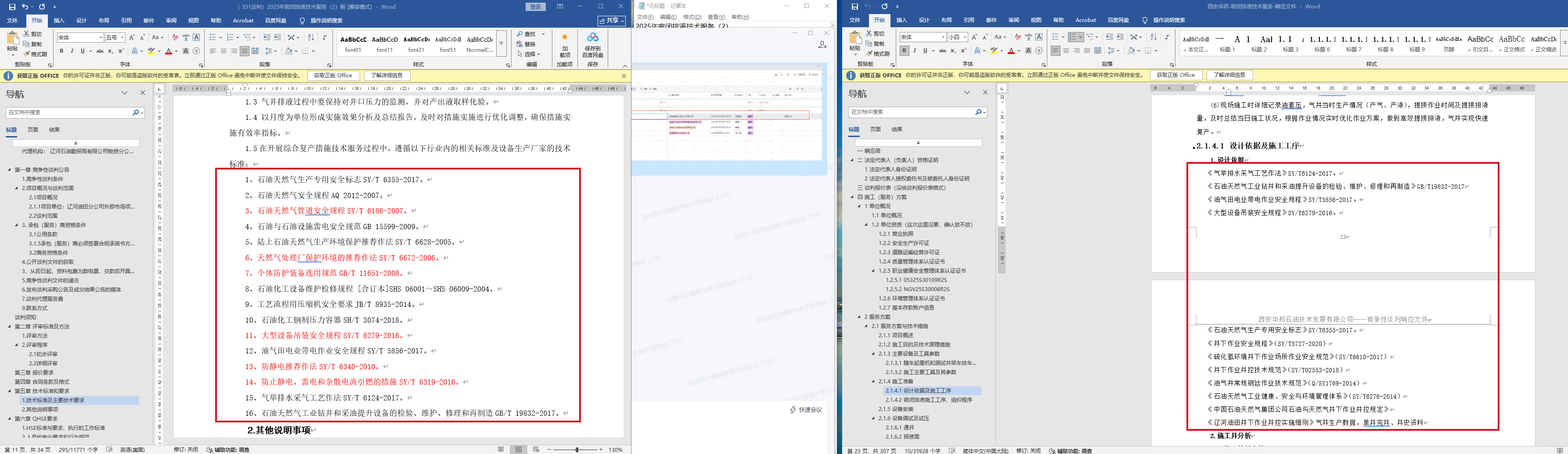Open change case Aa dropdown in left Word
This screenshot has width=1568, height=454.
coord(158,38)
